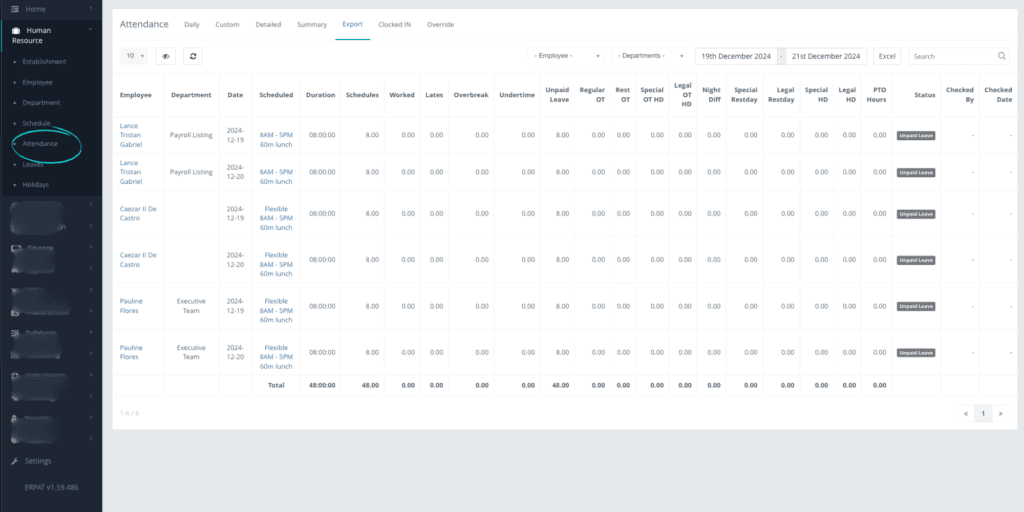This screenshot has width=1024, height=512.
Task: Expand the Home menu chevron
Action: coord(91,8)
